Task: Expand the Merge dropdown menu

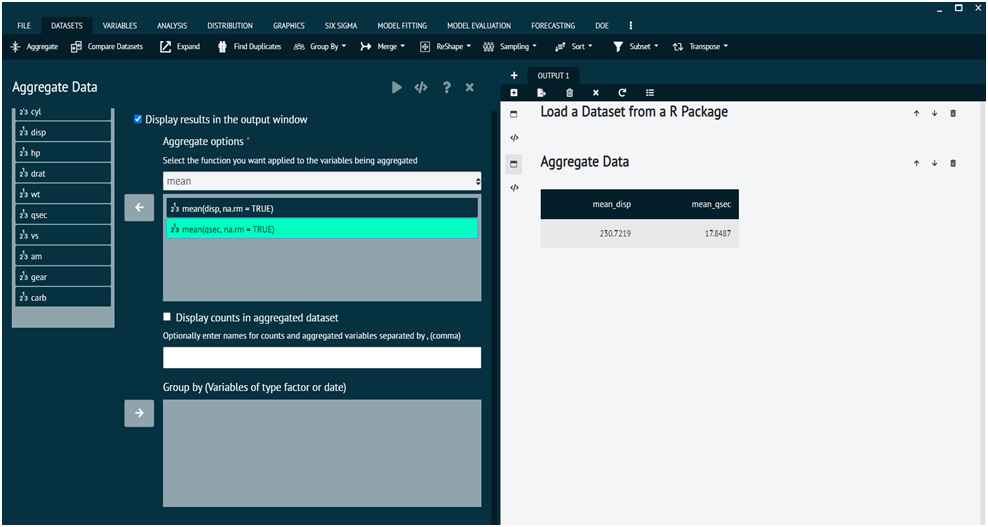Action: [x=383, y=46]
